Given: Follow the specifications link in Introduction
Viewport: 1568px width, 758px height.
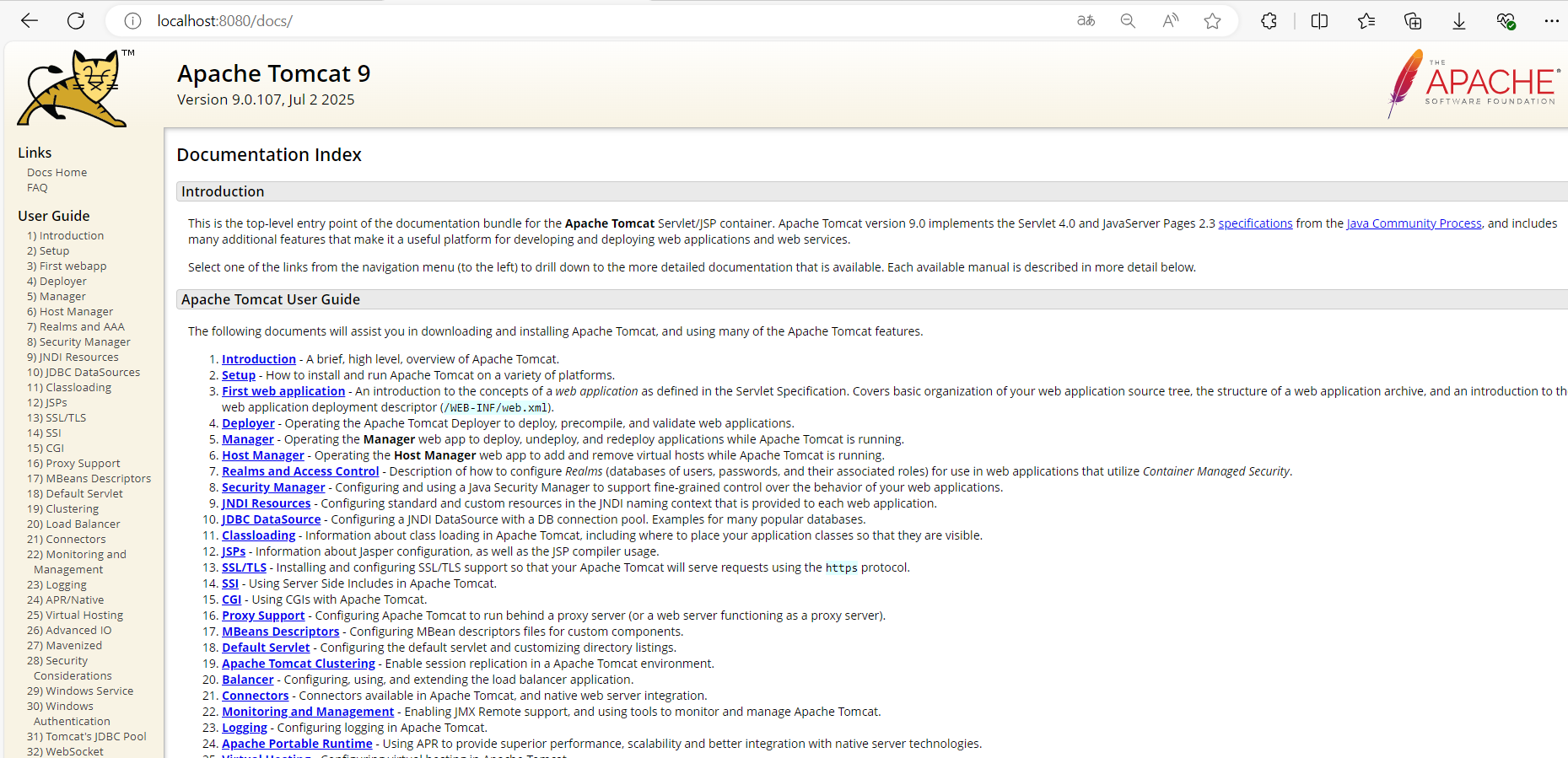Looking at the screenshot, I should pos(1255,223).
